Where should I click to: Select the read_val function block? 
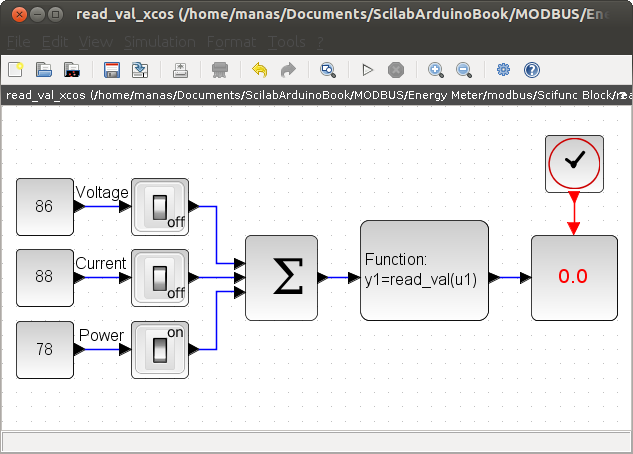[424, 270]
